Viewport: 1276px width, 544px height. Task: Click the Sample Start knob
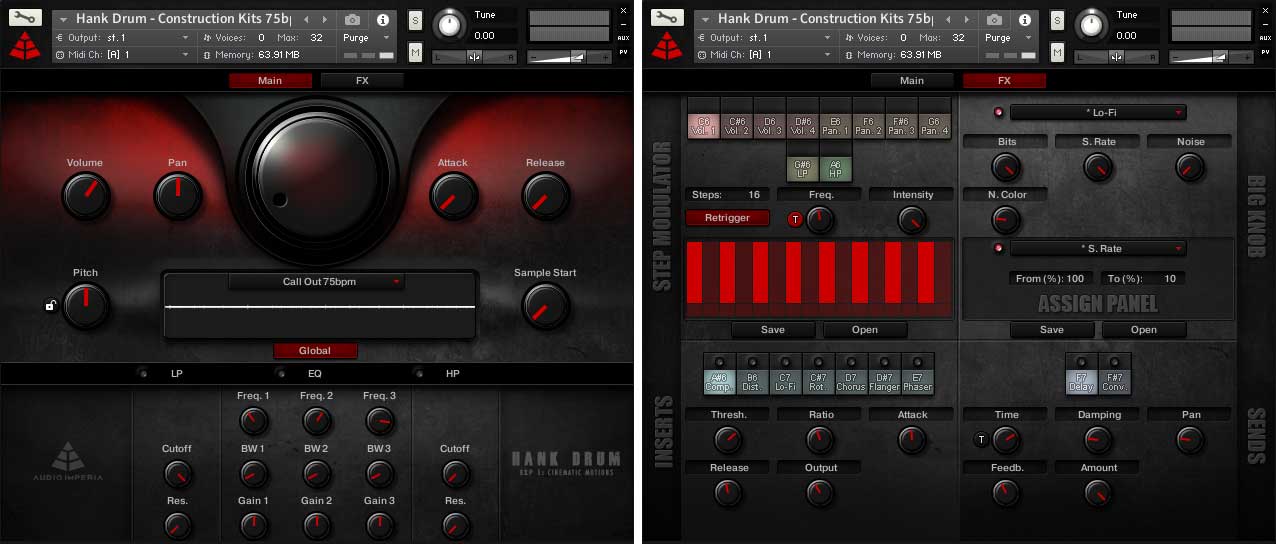click(545, 306)
